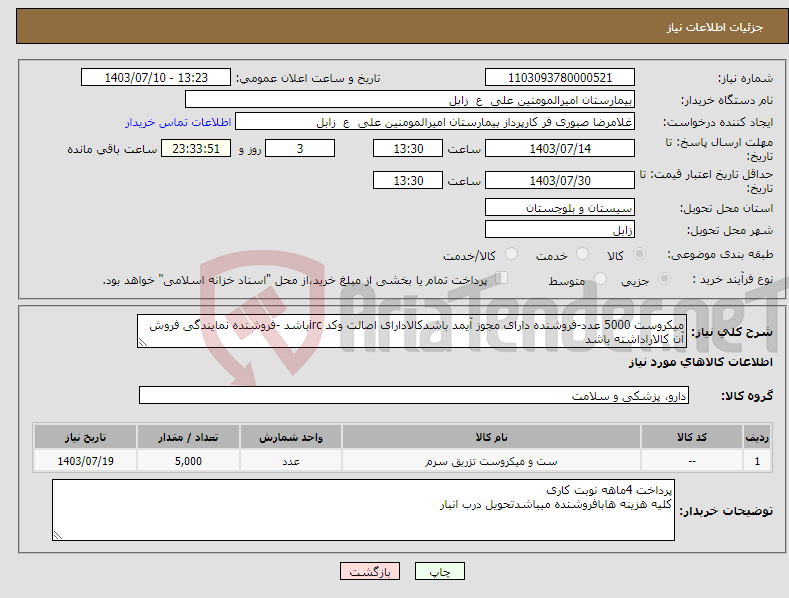Select the متوسط purchase type radio
The height and width of the screenshot is (598, 789).
pos(600,278)
